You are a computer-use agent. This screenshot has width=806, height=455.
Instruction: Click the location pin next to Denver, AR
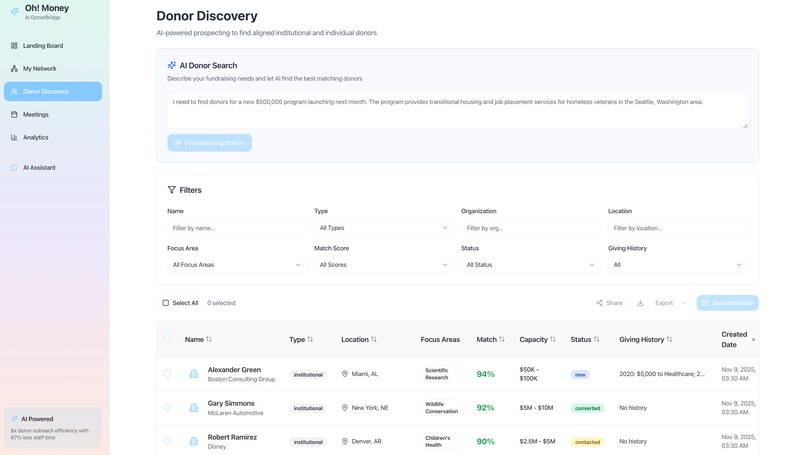(345, 441)
